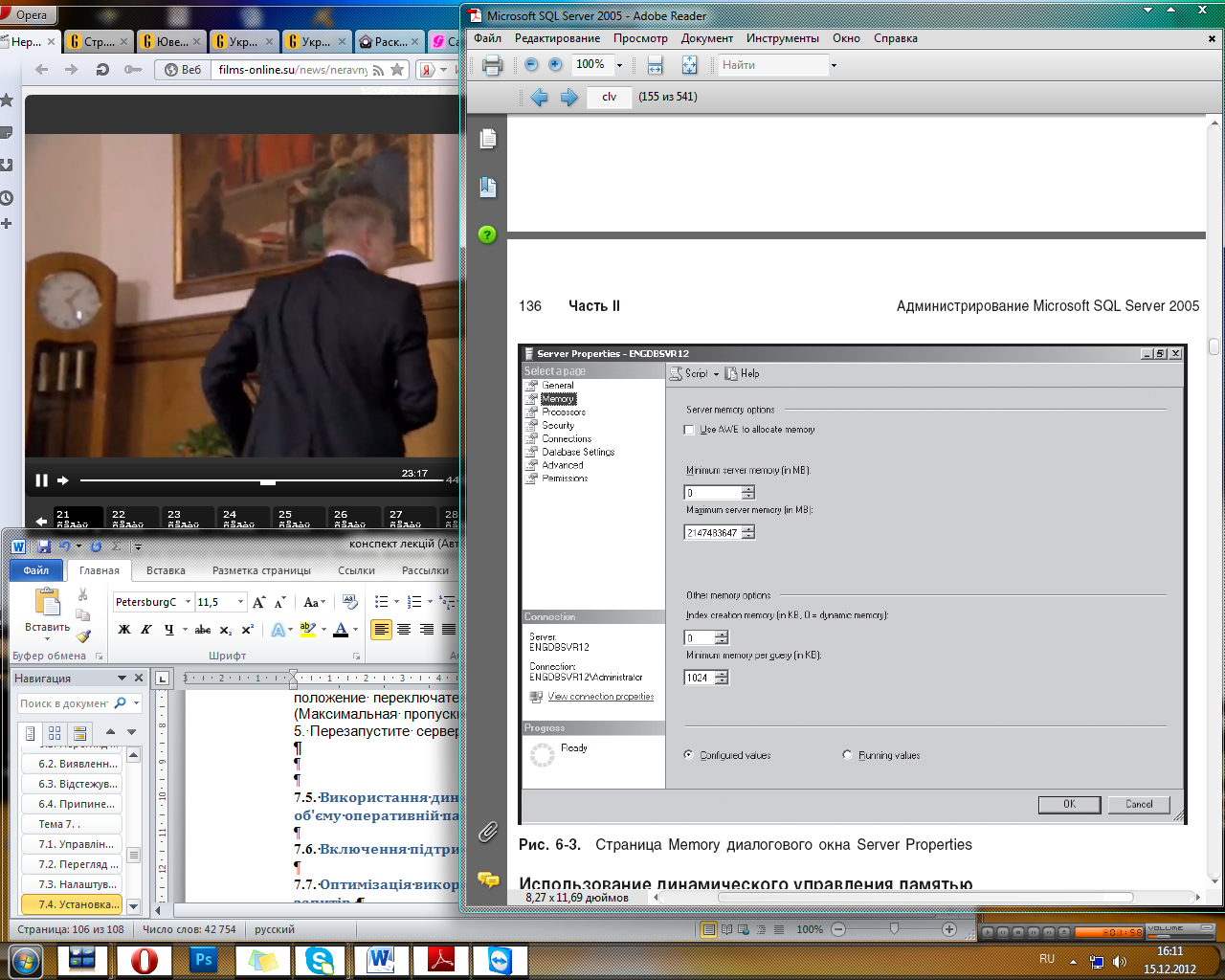Open the Bookmarks panel in Reader

coord(488,187)
